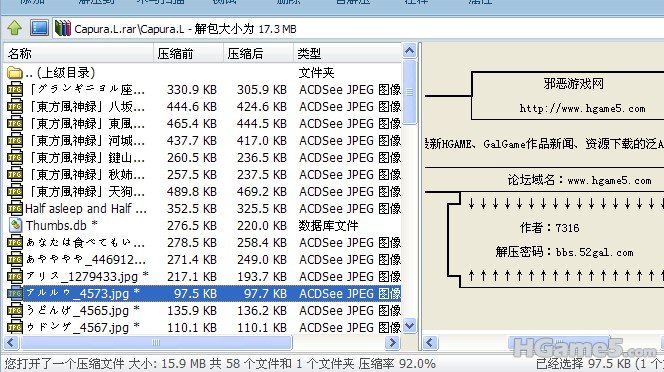Click JPG icon of 東方風神録 秋姉 file
This screenshot has height=372, width=664.
tap(15, 174)
